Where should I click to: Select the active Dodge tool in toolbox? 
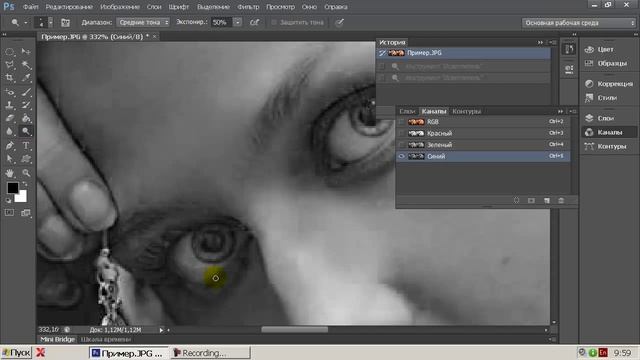[x=26, y=131]
